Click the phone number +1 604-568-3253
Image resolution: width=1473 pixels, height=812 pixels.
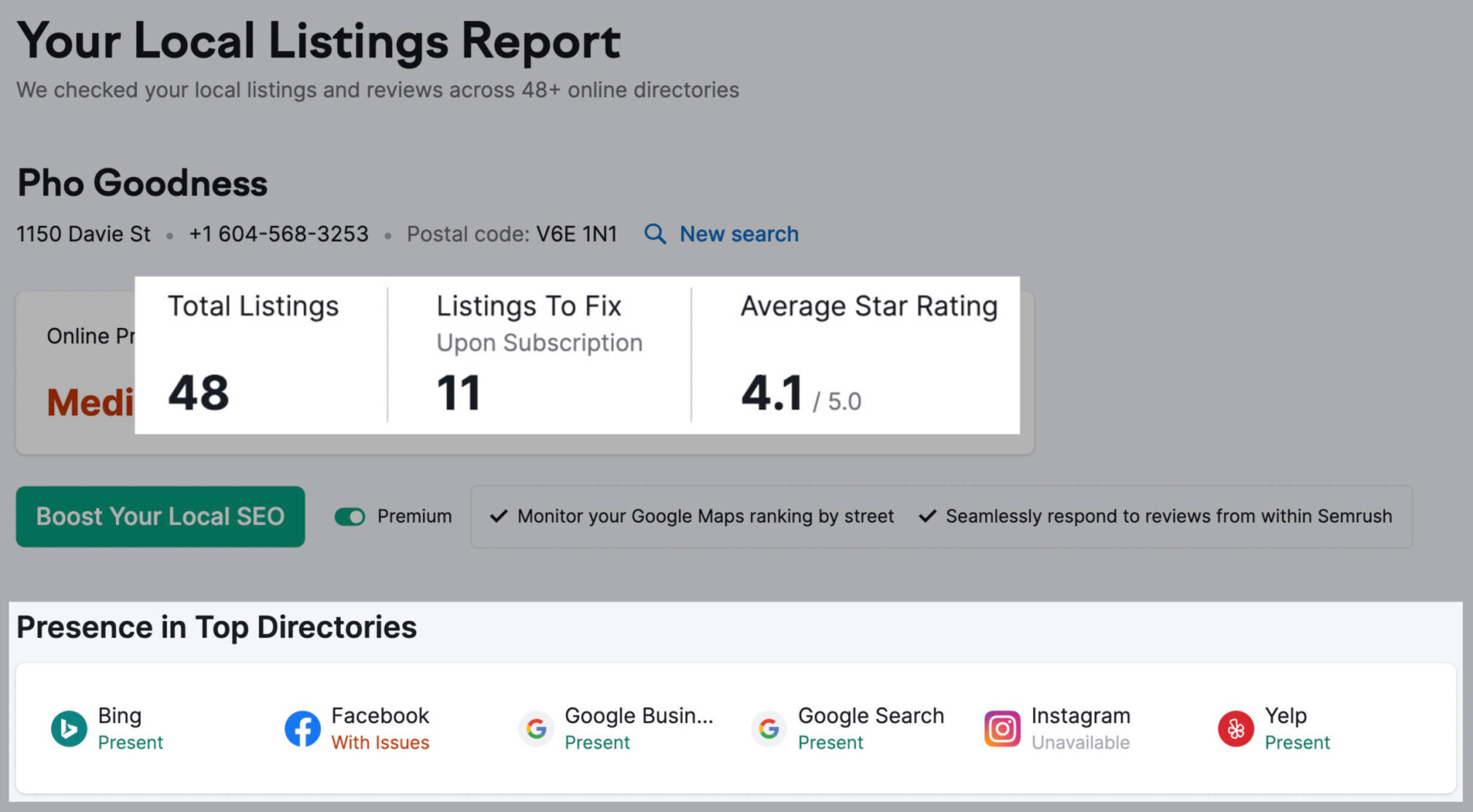tap(279, 234)
